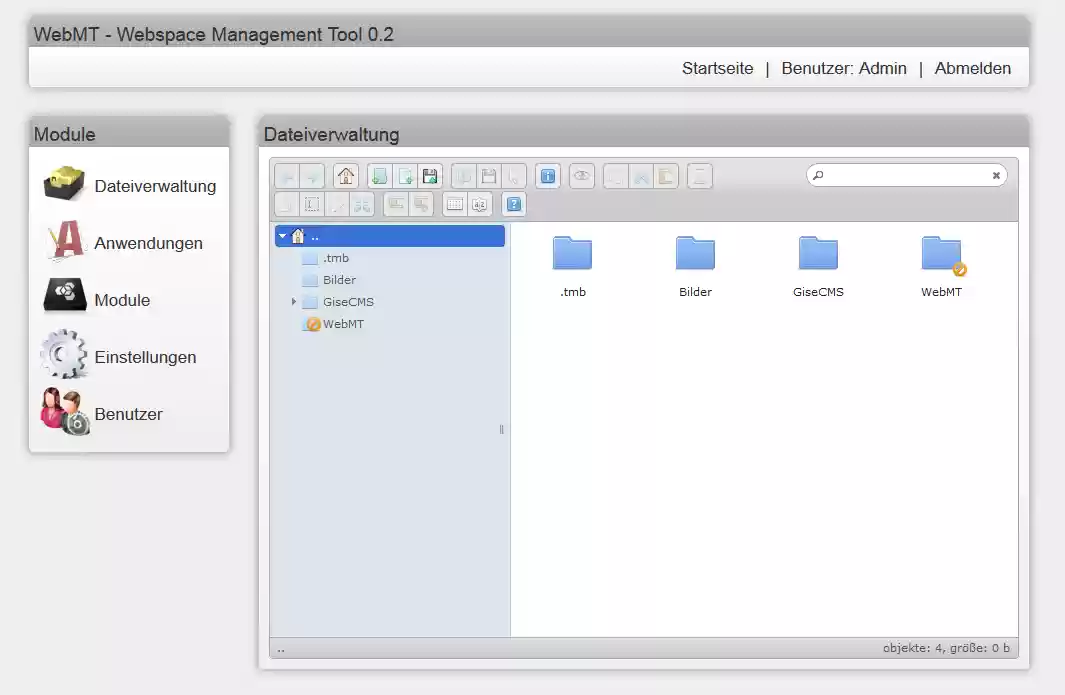Select the root '..' row in folder tree
Screen dimensions: 1065x695
tap(390, 236)
